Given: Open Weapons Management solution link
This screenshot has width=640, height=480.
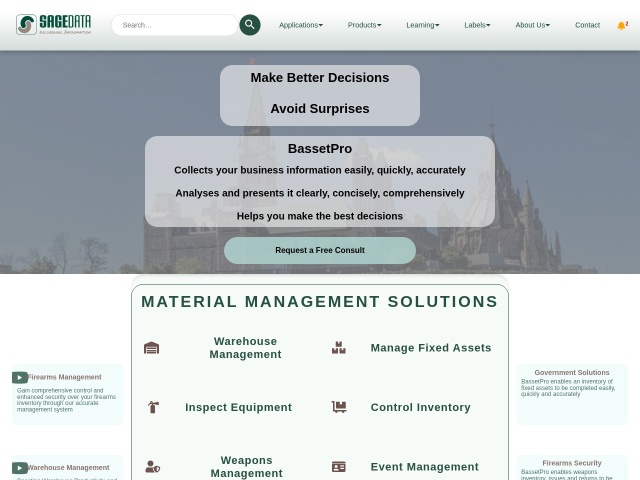Looking at the screenshot, I should (247, 467).
